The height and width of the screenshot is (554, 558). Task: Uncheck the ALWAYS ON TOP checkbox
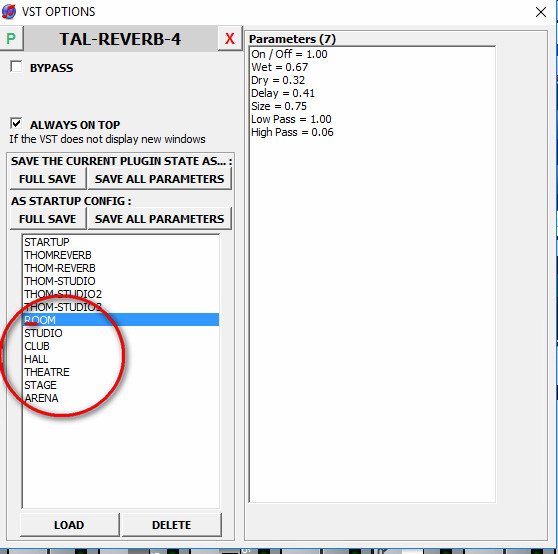16,123
